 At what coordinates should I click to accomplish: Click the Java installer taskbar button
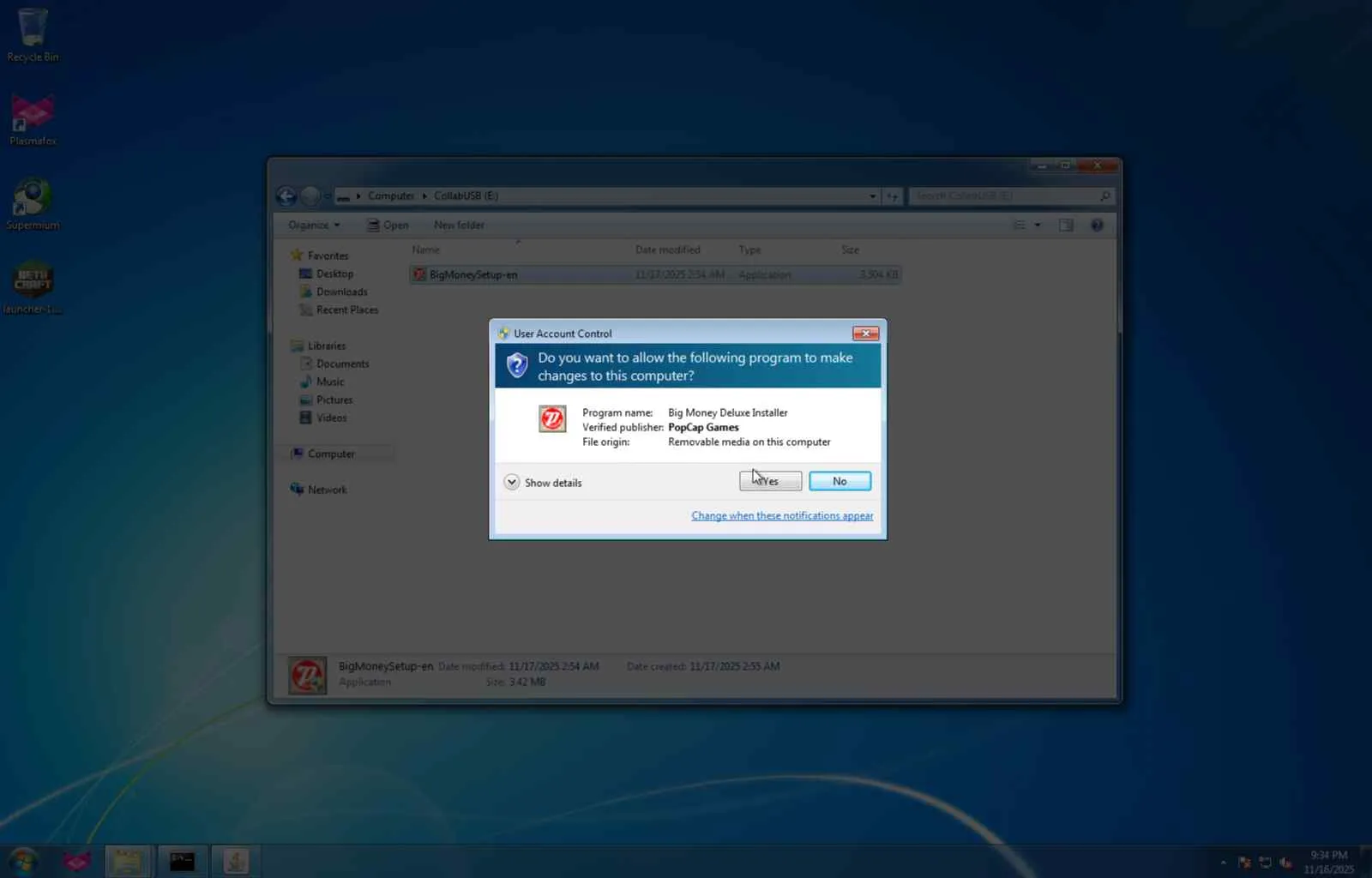(236, 861)
